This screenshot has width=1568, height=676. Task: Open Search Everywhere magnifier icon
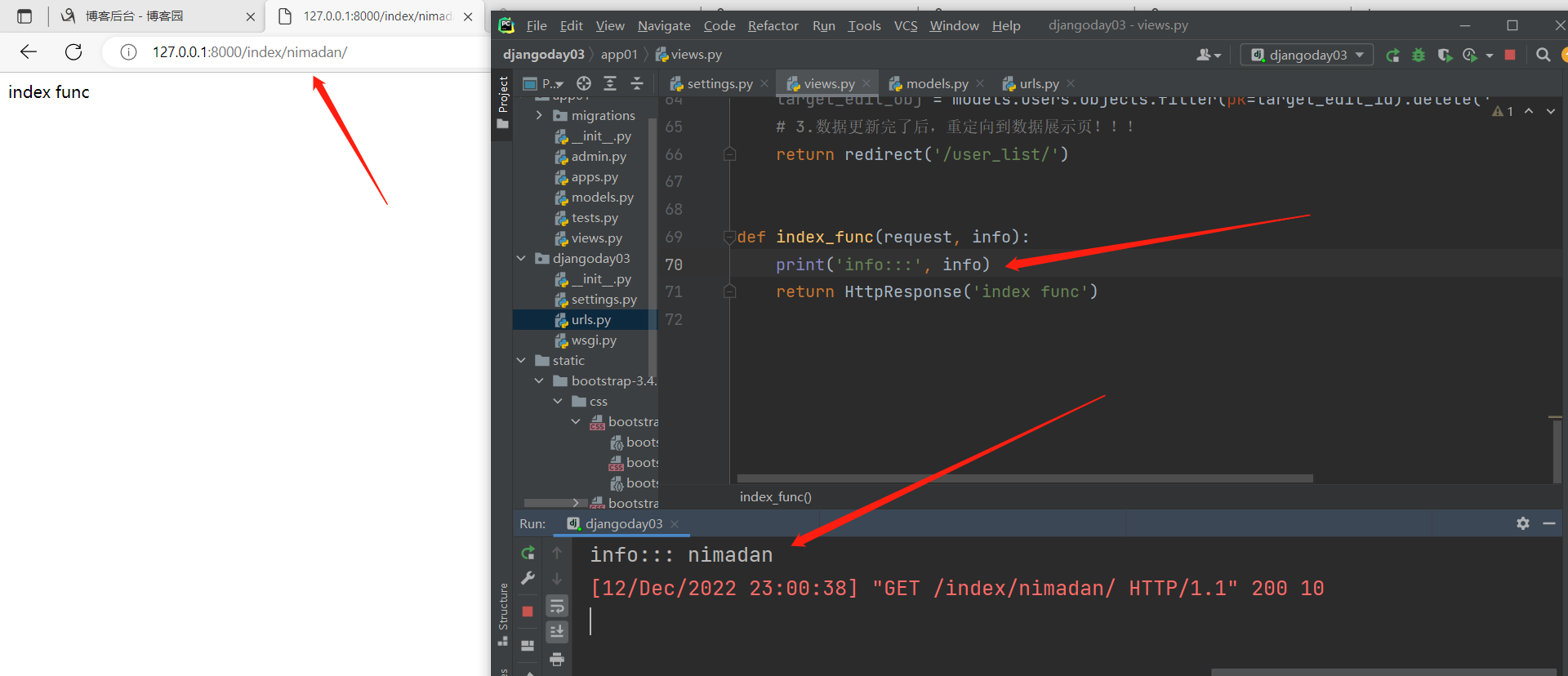click(1543, 55)
